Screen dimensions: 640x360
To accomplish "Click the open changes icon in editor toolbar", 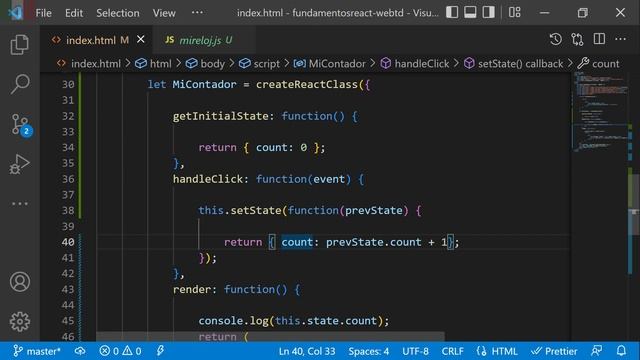I will tap(578, 39).
